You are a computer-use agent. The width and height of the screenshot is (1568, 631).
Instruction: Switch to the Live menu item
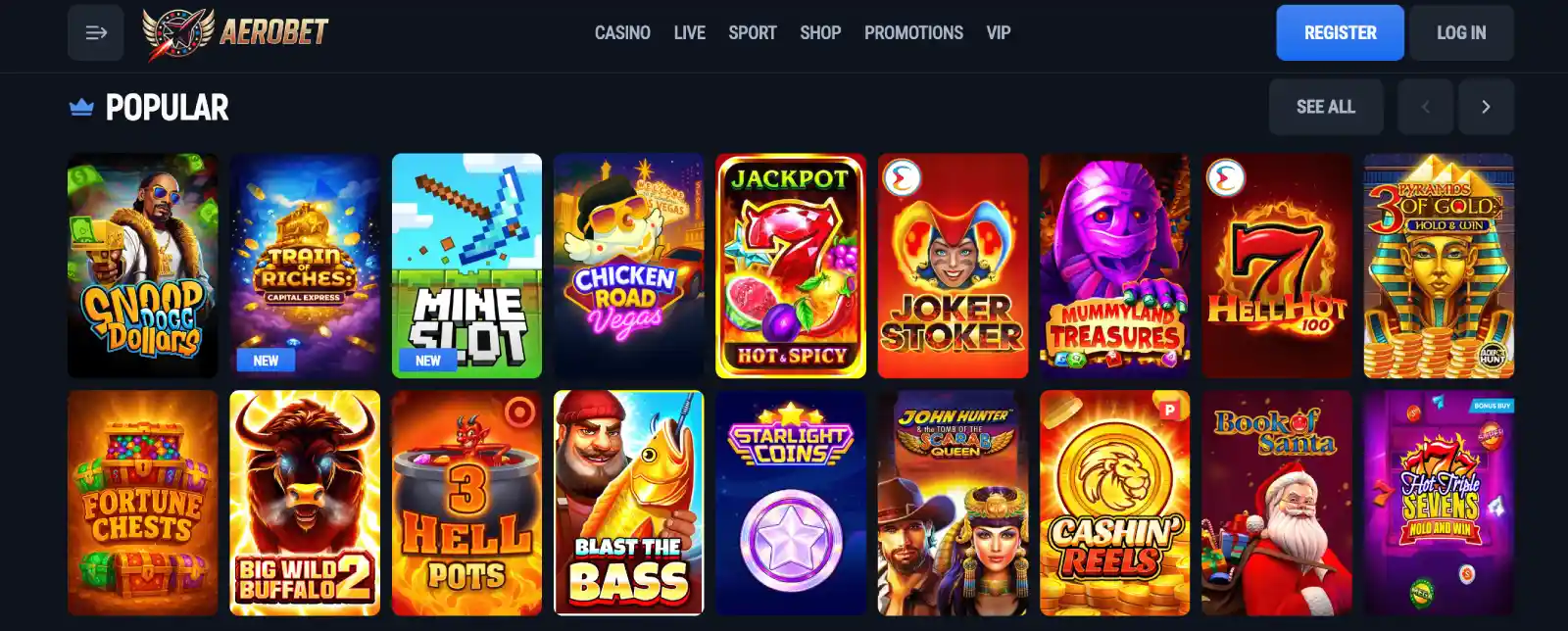[690, 32]
